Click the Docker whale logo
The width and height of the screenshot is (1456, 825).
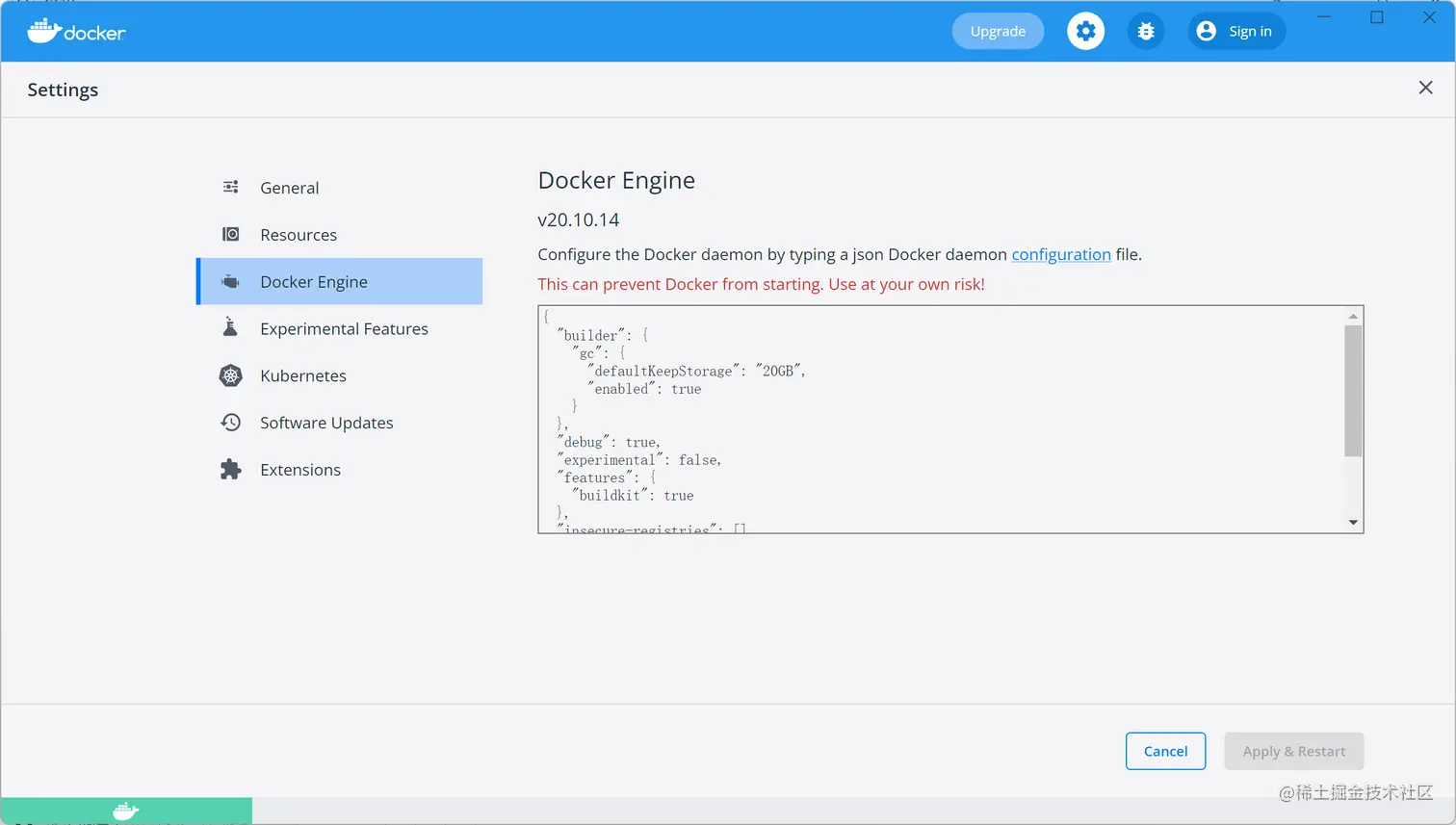click(x=76, y=31)
